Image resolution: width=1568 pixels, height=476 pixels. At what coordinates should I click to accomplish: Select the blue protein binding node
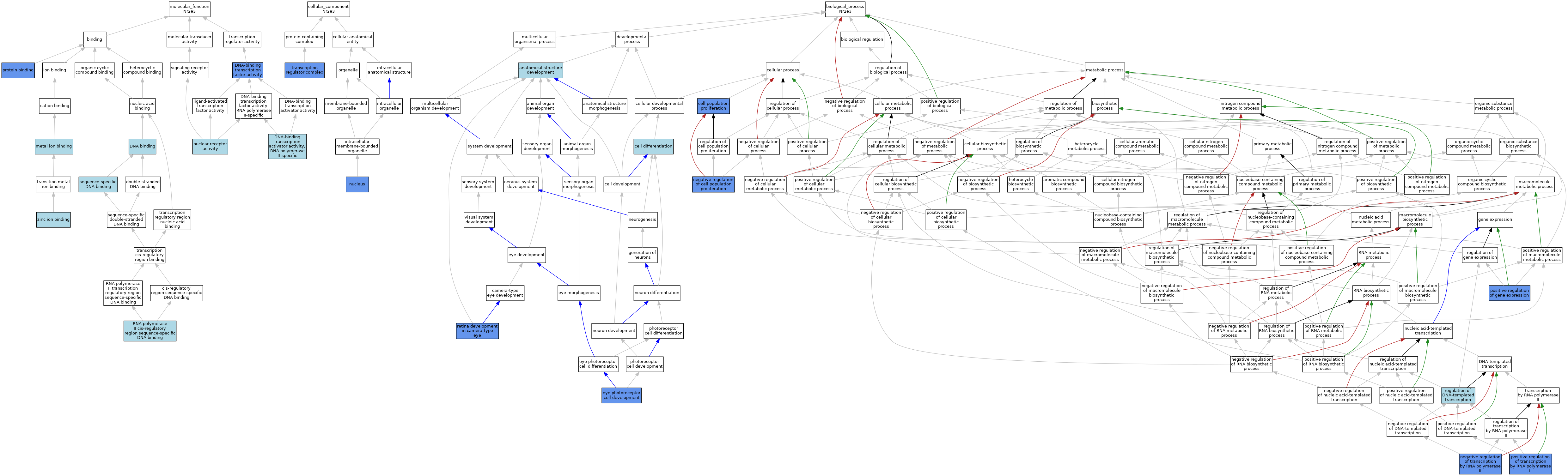pos(18,70)
